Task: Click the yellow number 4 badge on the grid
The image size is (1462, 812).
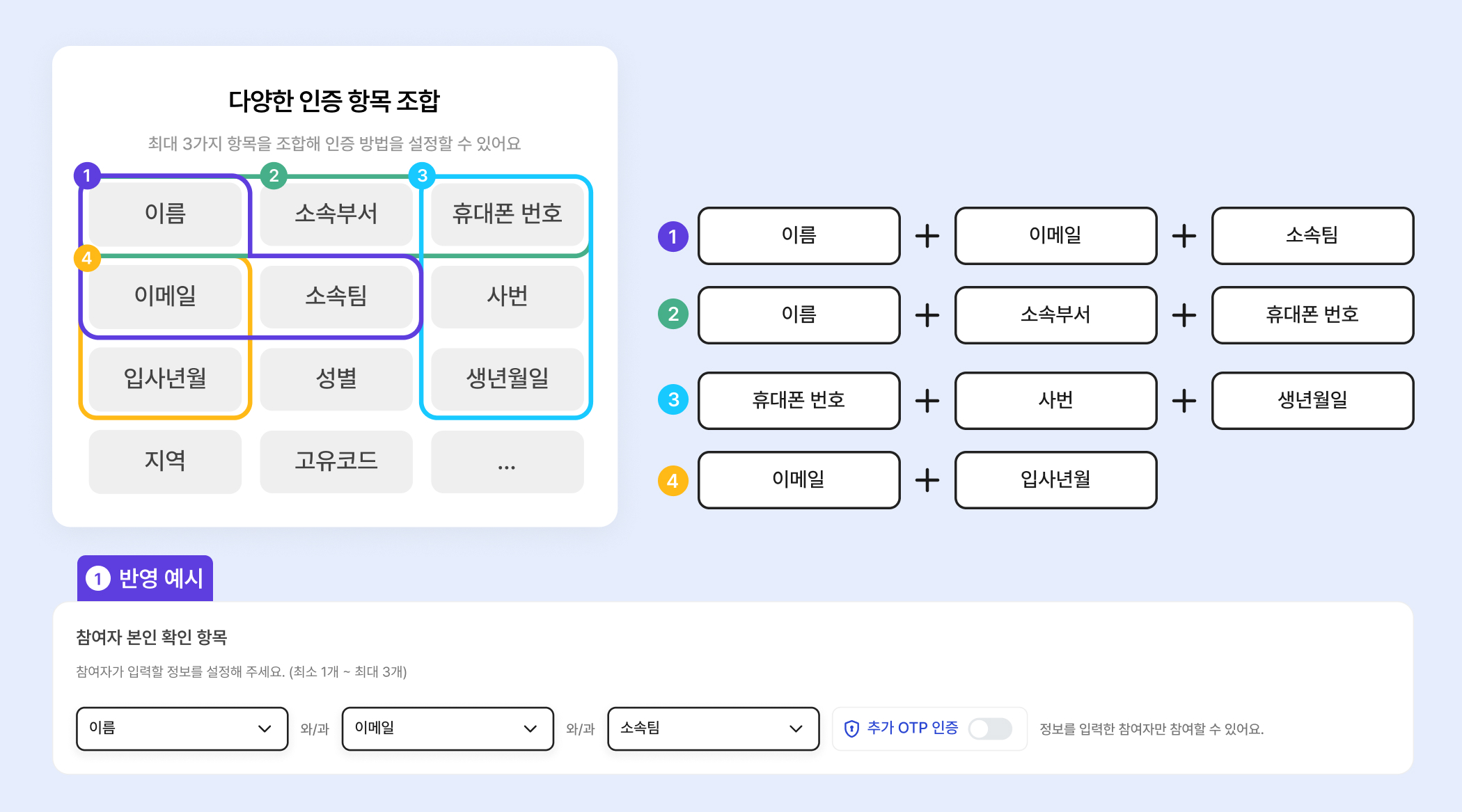Action: (x=87, y=258)
